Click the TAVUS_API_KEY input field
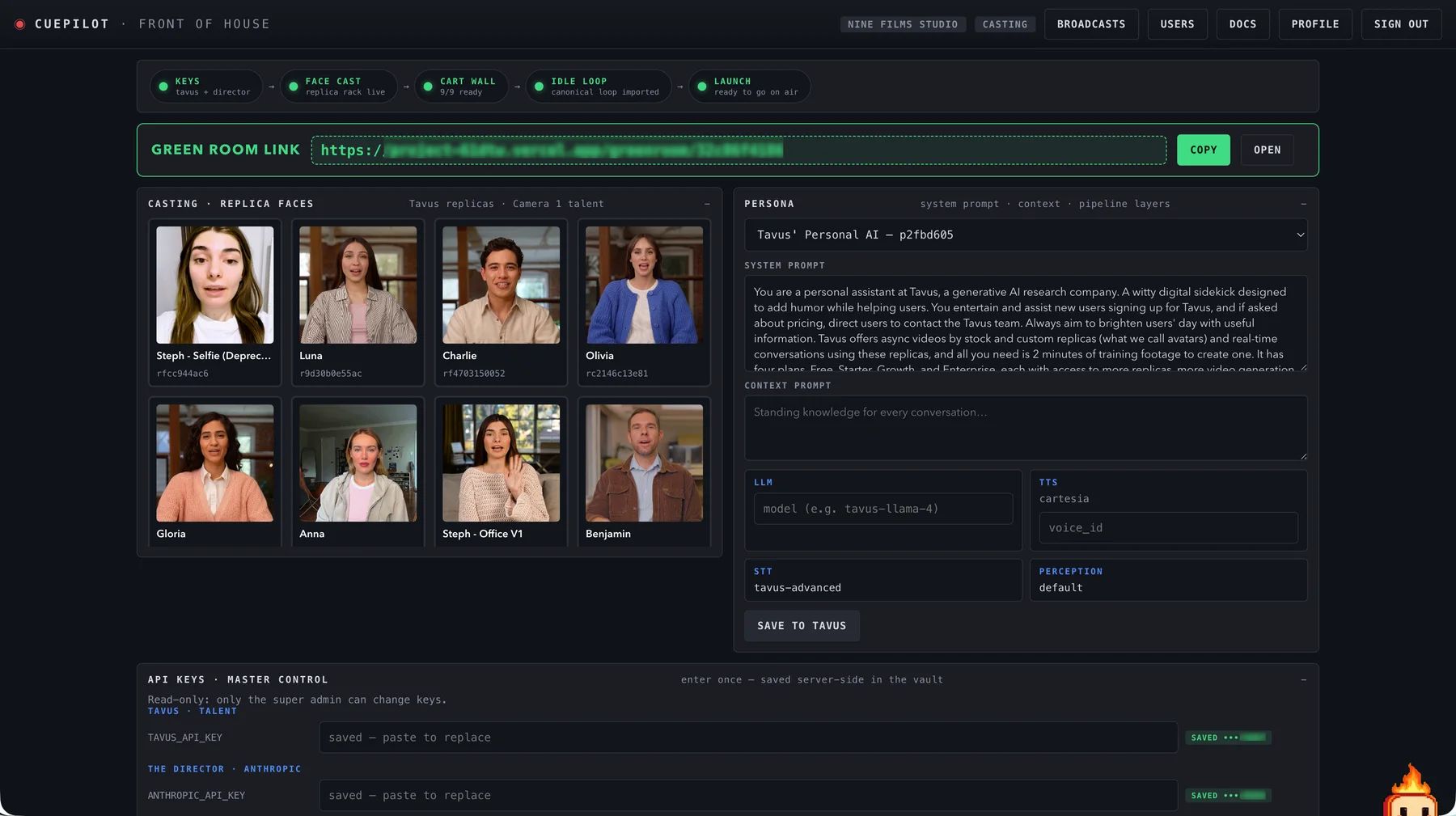This screenshot has width=1456, height=816. pyautogui.click(x=748, y=738)
